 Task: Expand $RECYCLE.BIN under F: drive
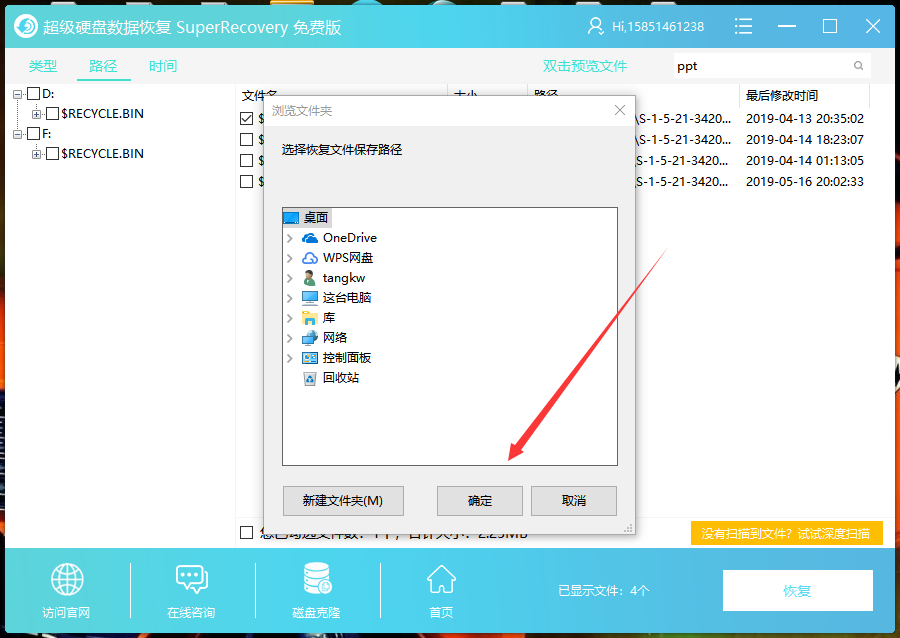point(36,154)
